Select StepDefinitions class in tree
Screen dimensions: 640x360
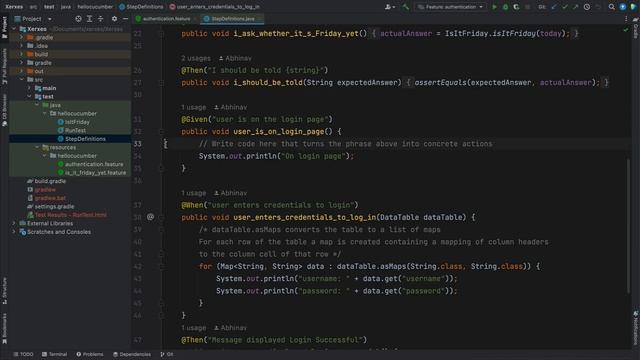(x=82, y=139)
